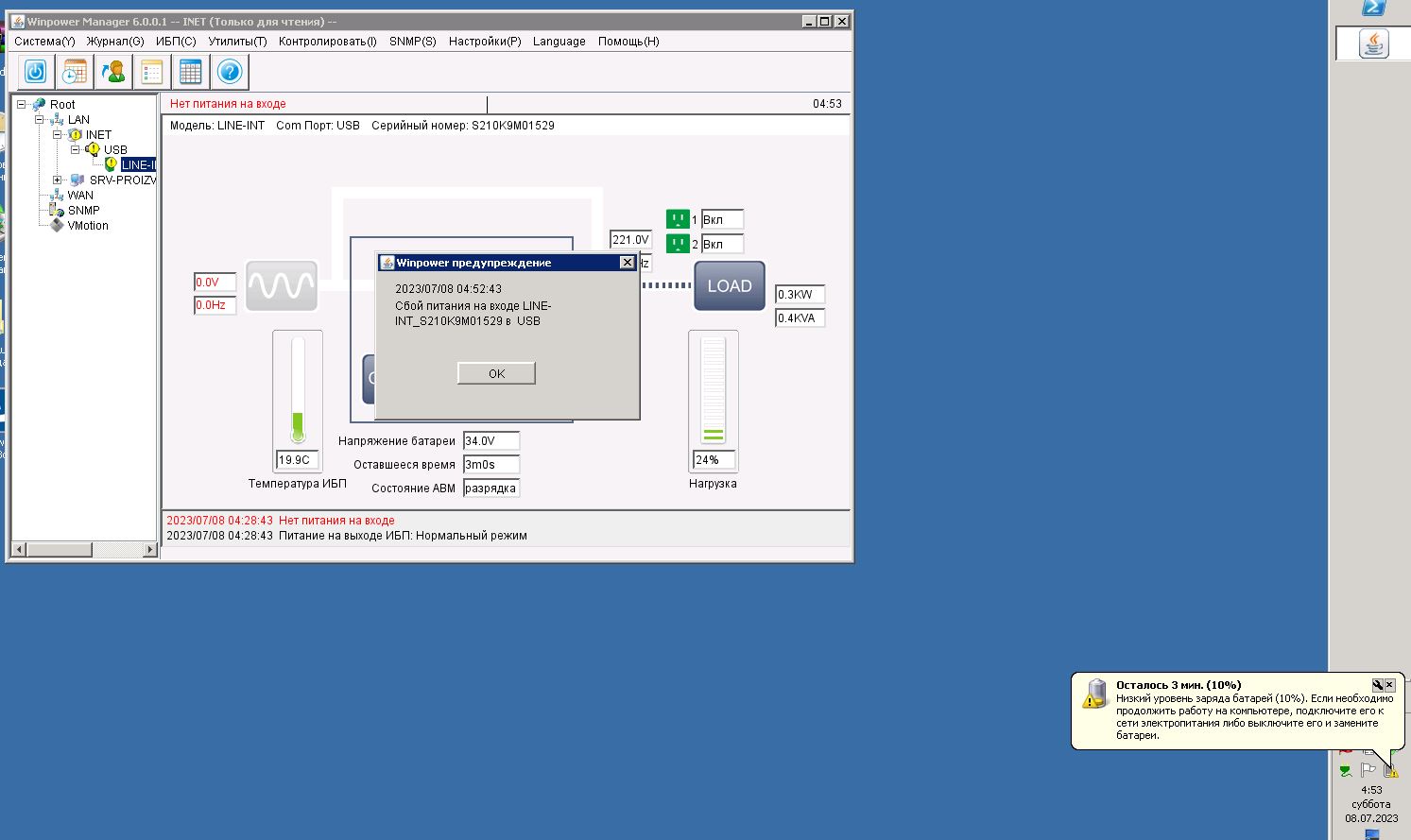Click the tree scrollbar right arrow
Viewport: 1411px width, 840px height.
(149, 549)
